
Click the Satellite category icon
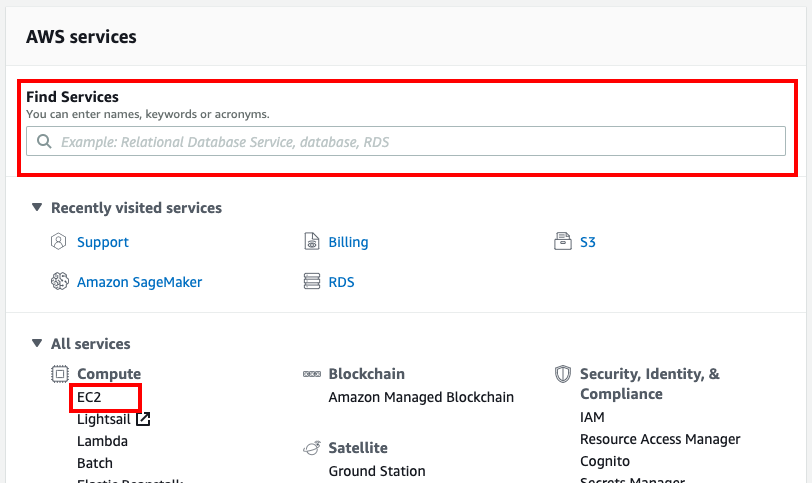tap(312, 448)
